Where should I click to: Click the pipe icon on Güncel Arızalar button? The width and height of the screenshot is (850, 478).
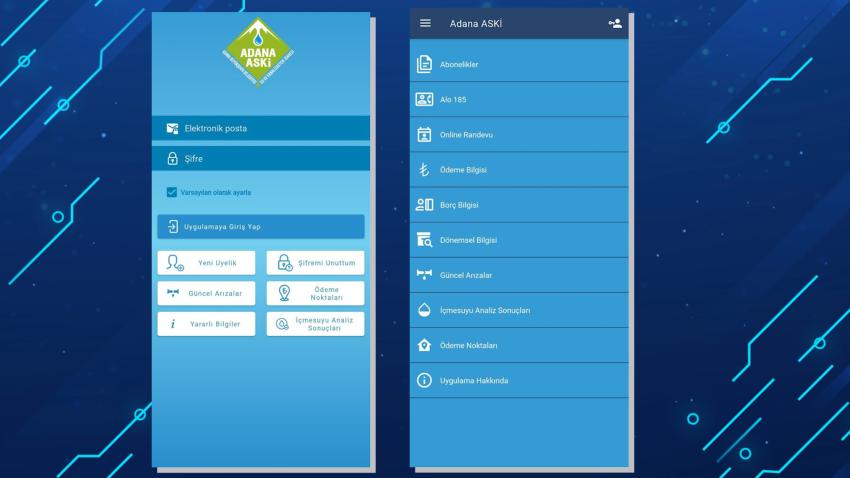[x=173, y=293]
